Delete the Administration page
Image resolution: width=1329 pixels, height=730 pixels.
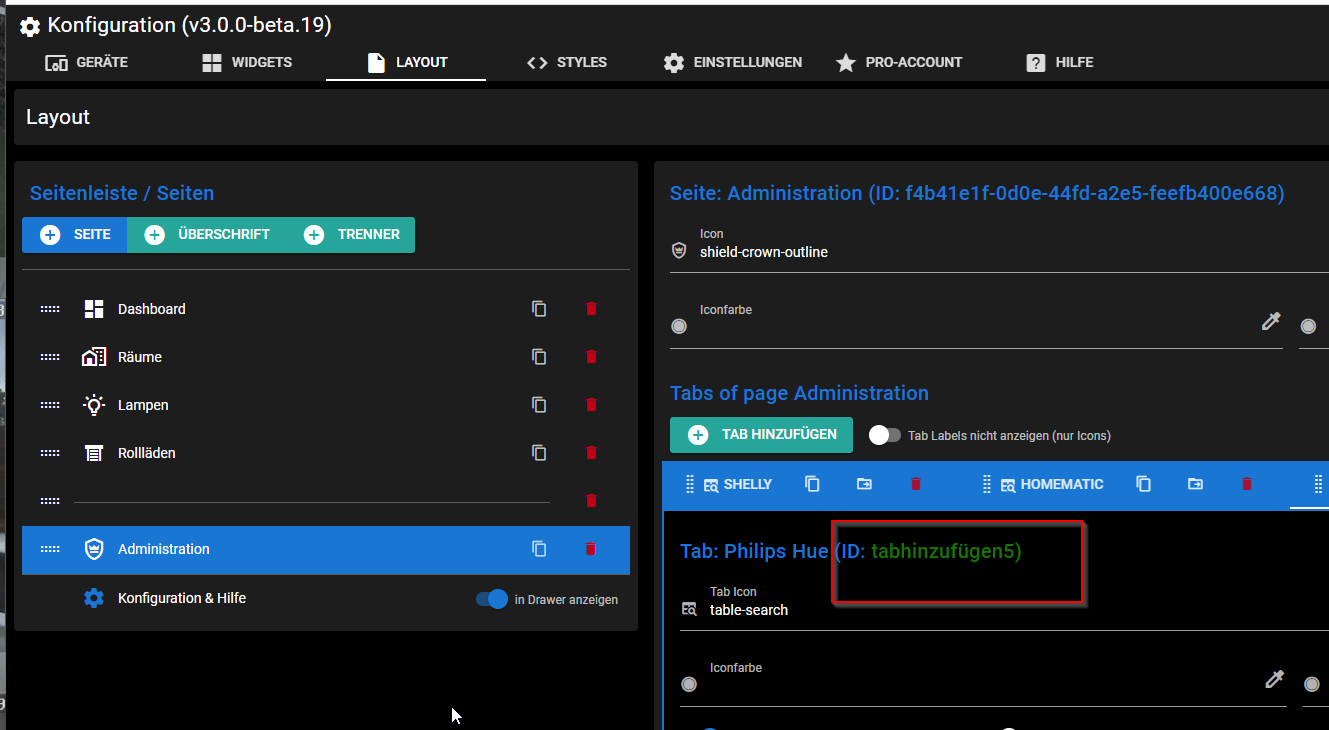591,549
